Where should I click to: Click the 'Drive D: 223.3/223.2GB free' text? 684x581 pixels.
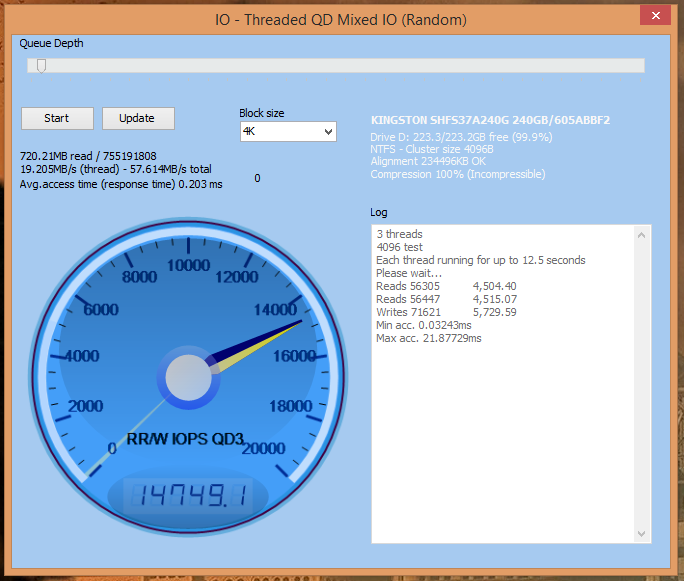[x=461, y=137]
